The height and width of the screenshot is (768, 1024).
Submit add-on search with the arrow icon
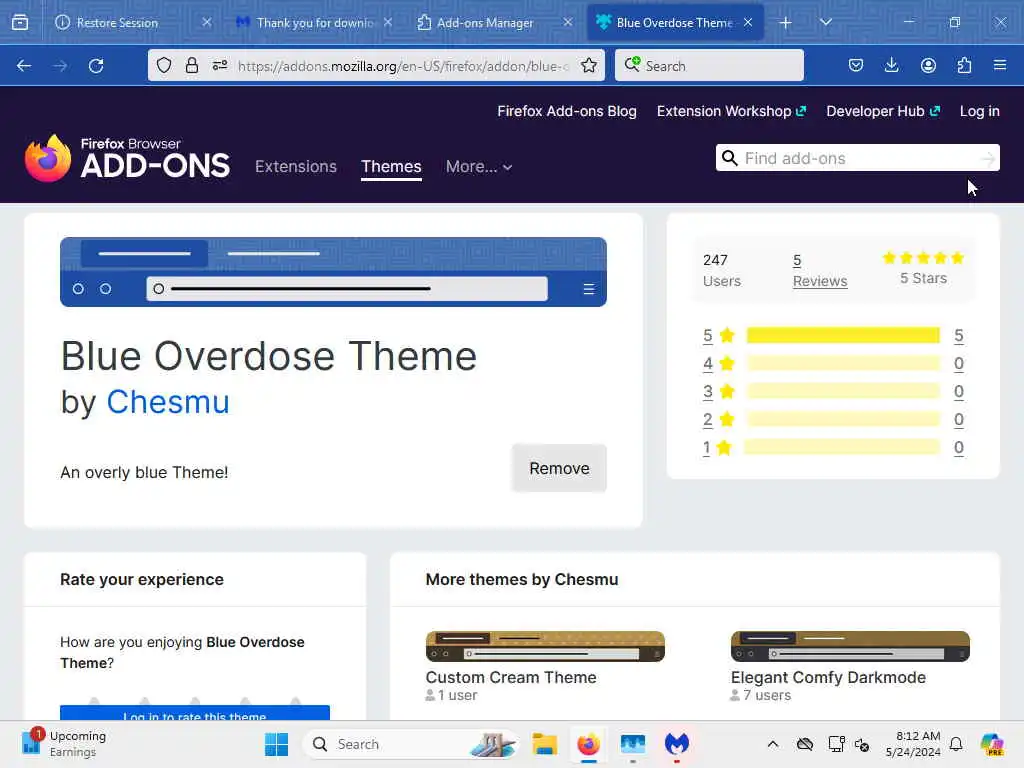[x=988, y=158]
